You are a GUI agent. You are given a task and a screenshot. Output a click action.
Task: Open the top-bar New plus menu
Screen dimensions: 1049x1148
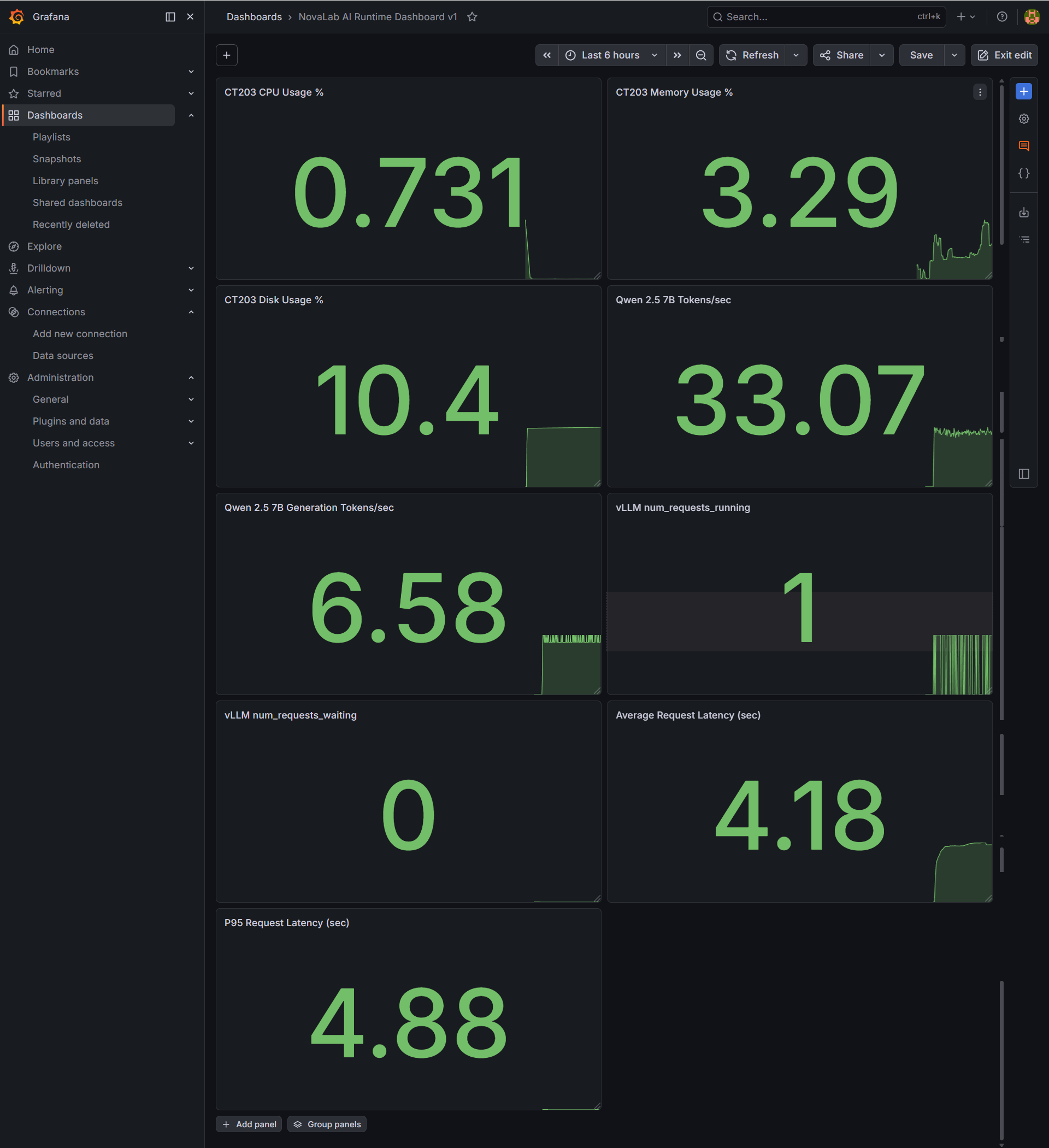pos(966,16)
